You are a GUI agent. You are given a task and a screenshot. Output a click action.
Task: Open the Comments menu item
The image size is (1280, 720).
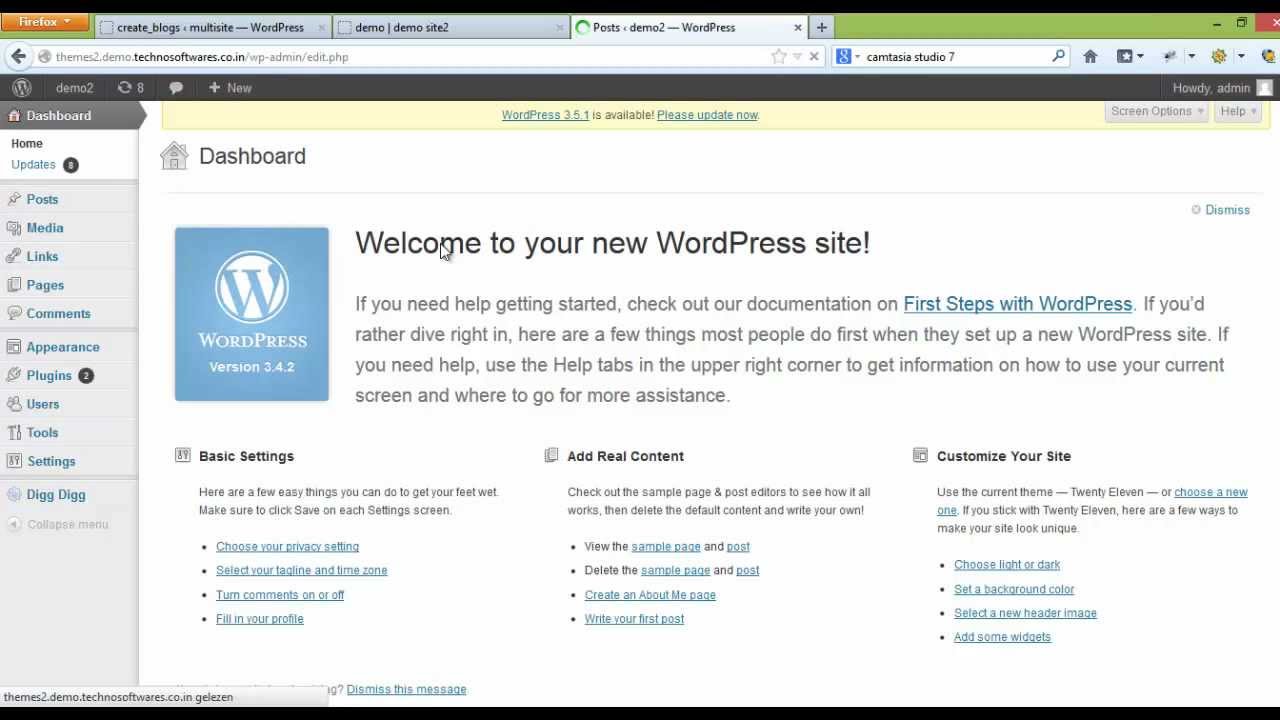pos(58,314)
